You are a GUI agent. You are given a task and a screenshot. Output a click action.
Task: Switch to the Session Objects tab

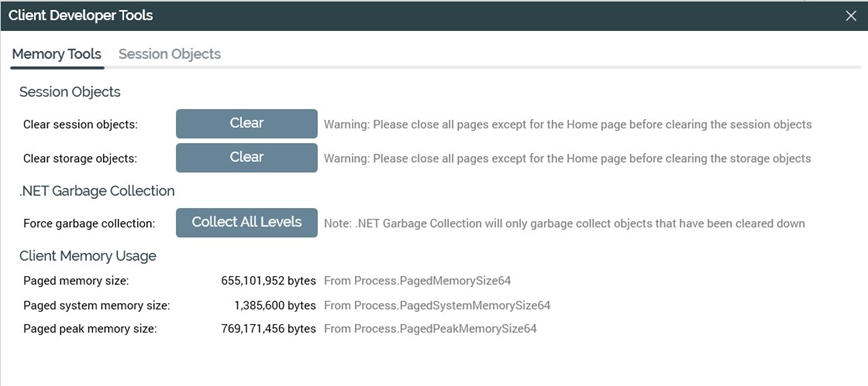[x=169, y=54]
